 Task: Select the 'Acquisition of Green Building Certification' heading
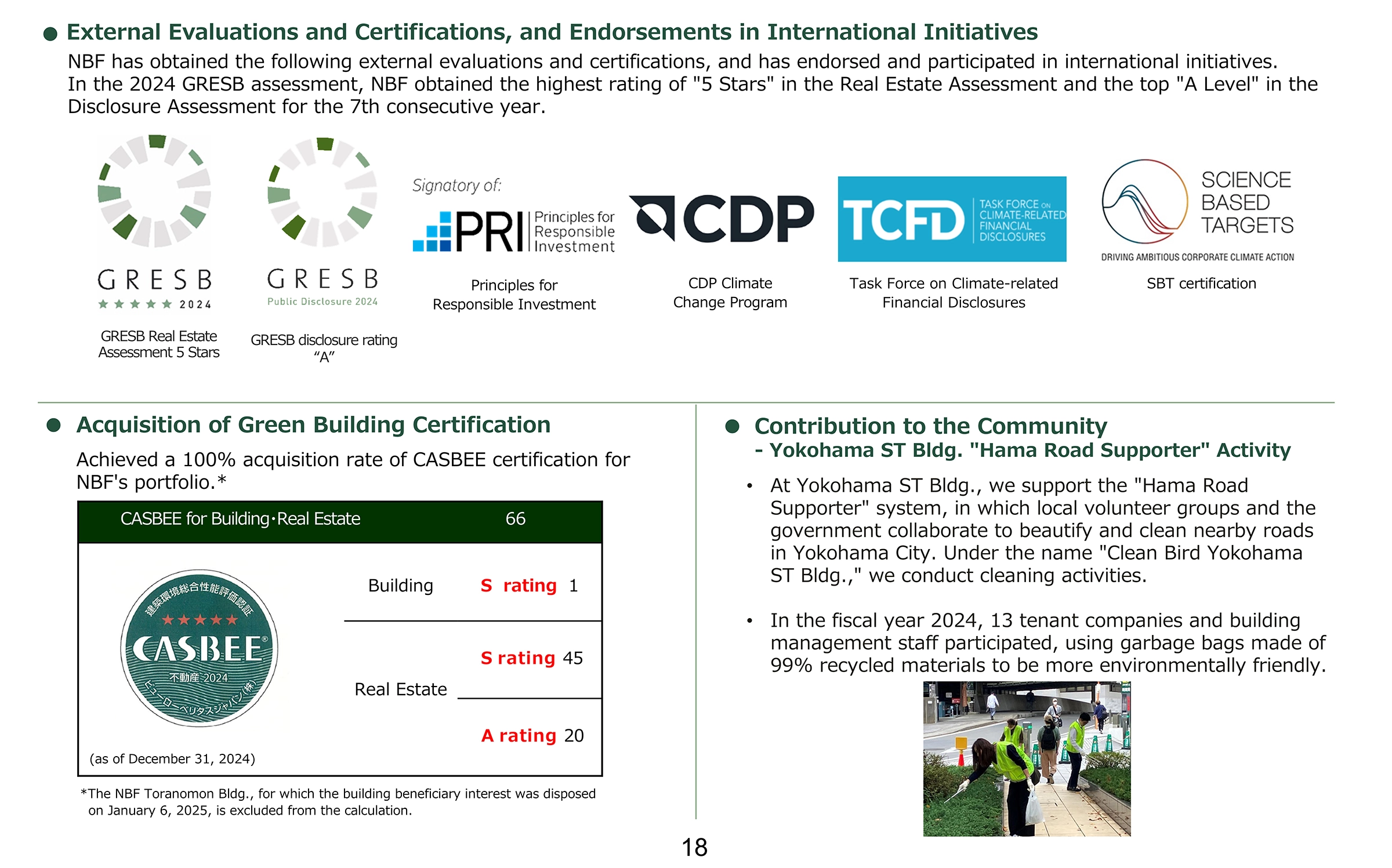click(x=313, y=425)
